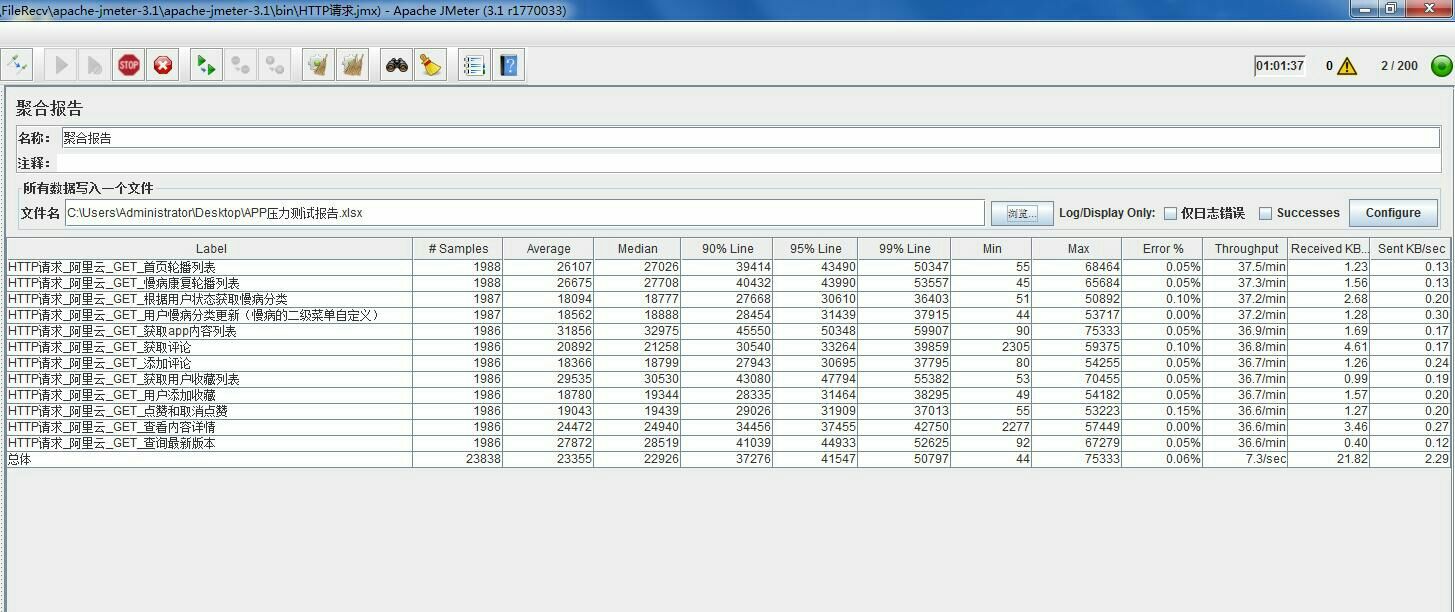This screenshot has height=612, width=1455.
Task: Click the 浏览... browse button
Action: coord(1021,213)
